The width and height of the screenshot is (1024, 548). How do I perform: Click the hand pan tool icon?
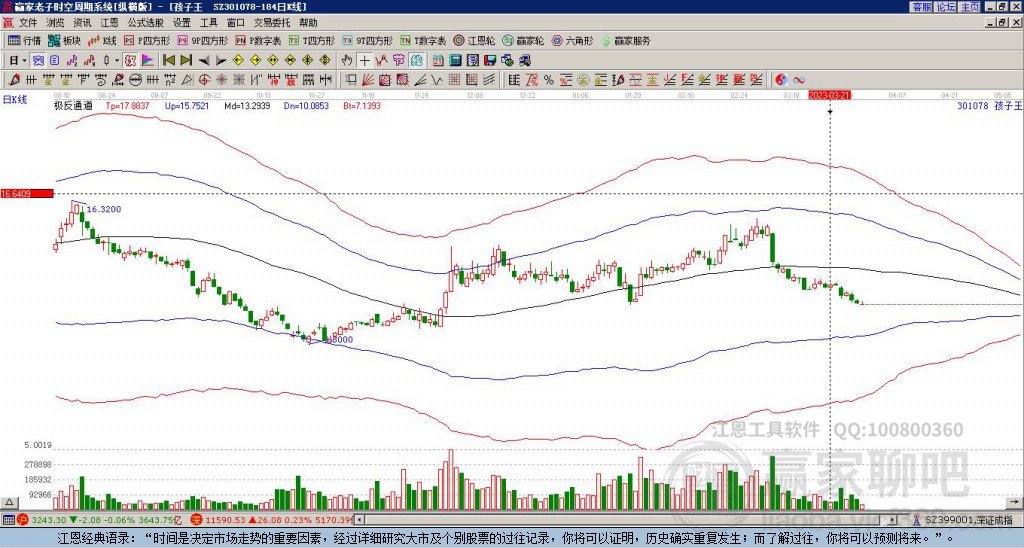[x=346, y=60]
